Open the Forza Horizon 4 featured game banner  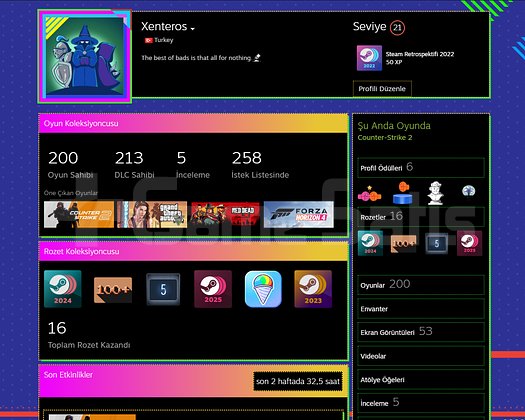299,214
